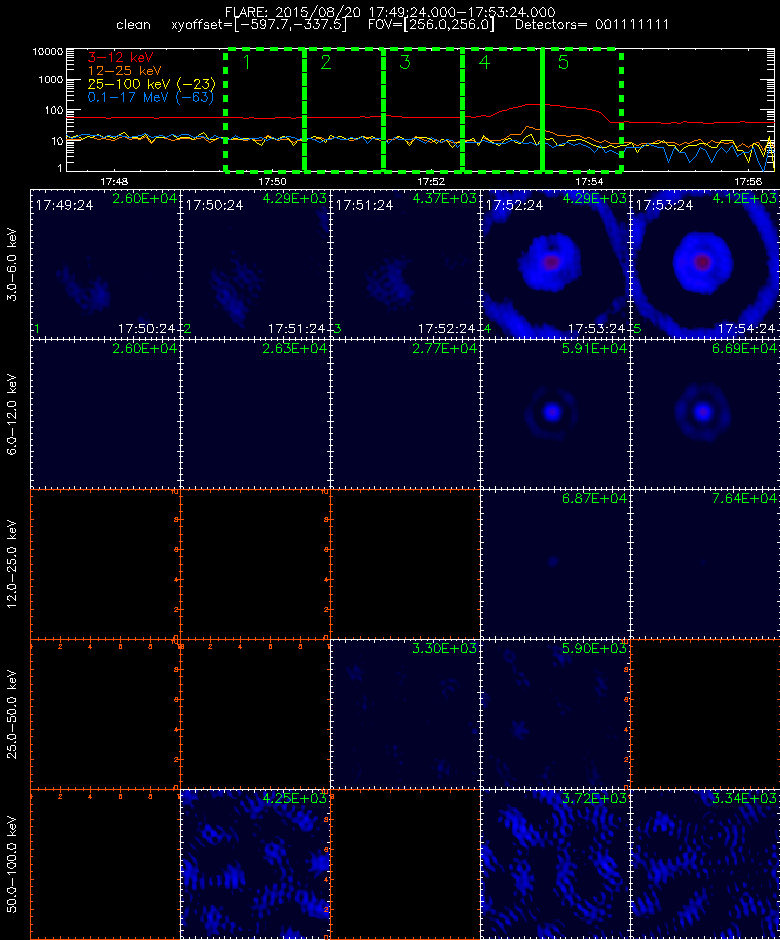The image size is (780, 940).
Task: Select the 4.37E+03 peak value
Action: point(444,198)
